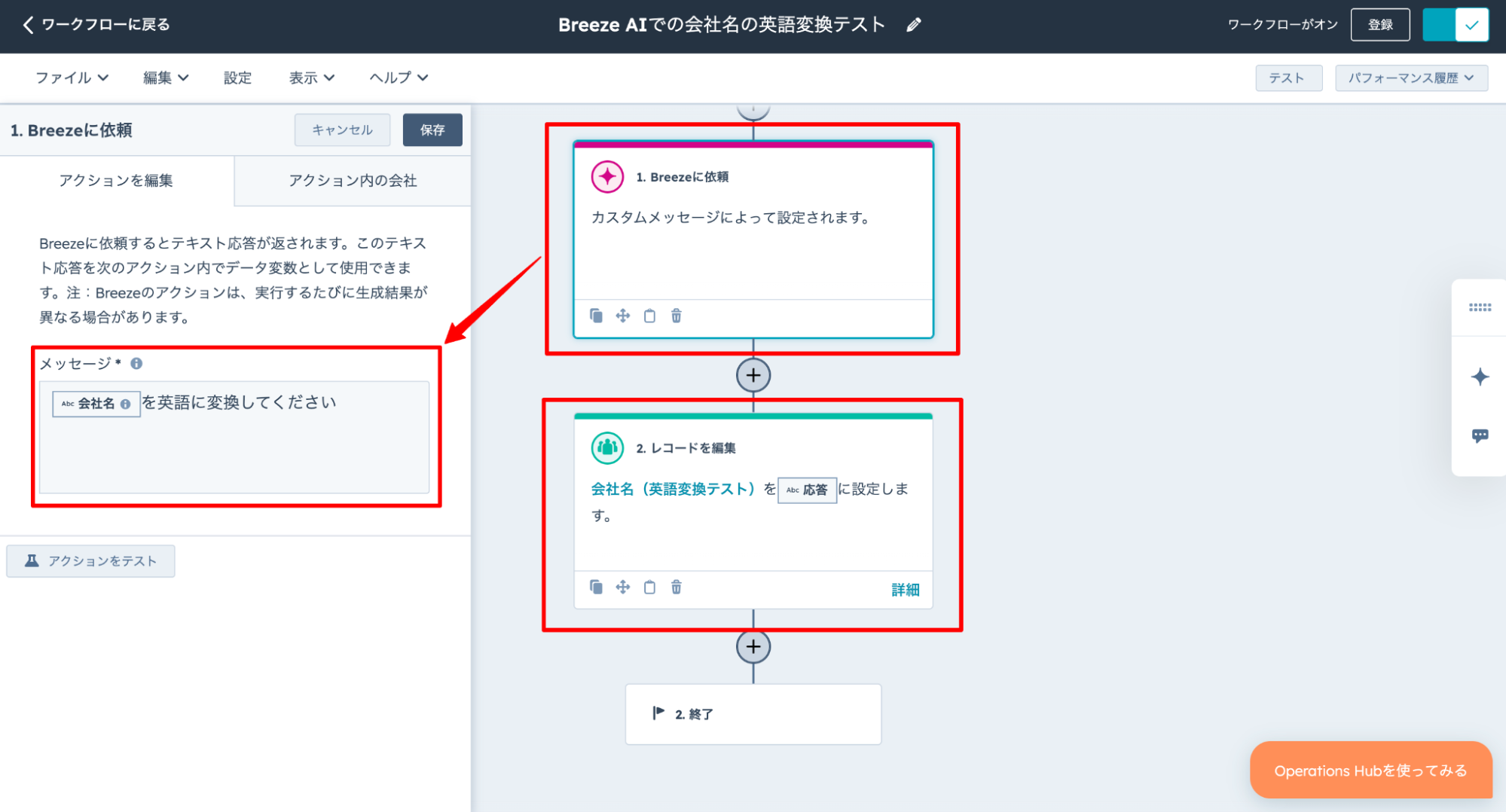Switch to アクション内の会社 tab
Screen dimensions: 1506x812
(x=353, y=181)
